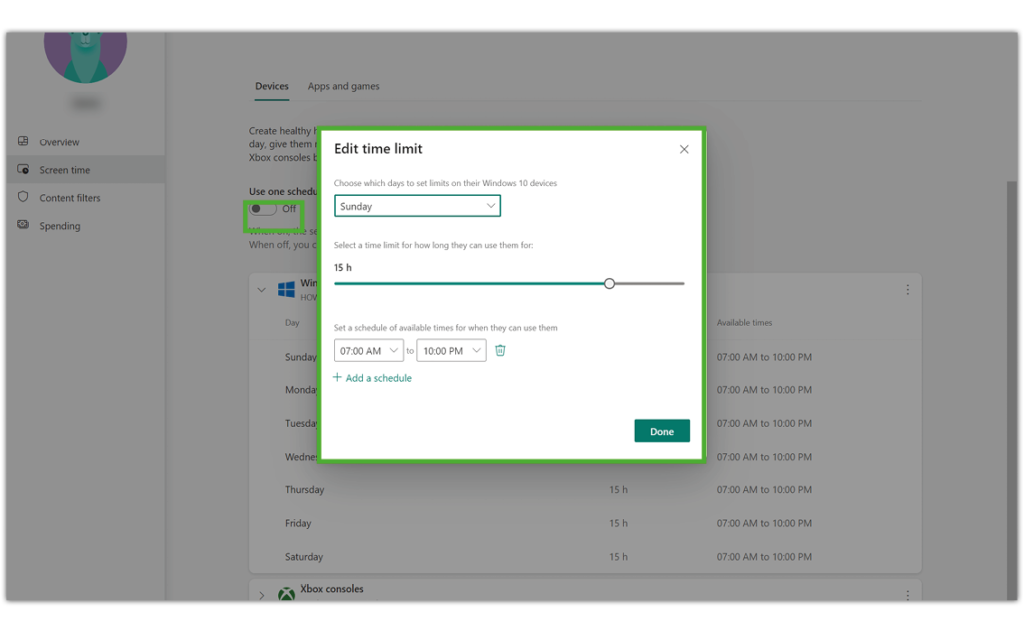Click the time limit slider handle
The width and height of the screenshot is (1024, 640).
coord(609,284)
